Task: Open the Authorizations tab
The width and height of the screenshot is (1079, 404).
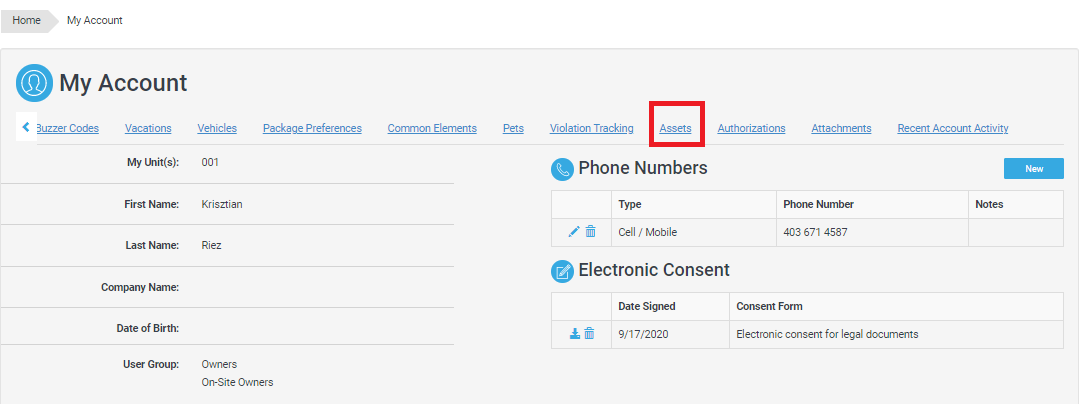Action: click(x=751, y=128)
